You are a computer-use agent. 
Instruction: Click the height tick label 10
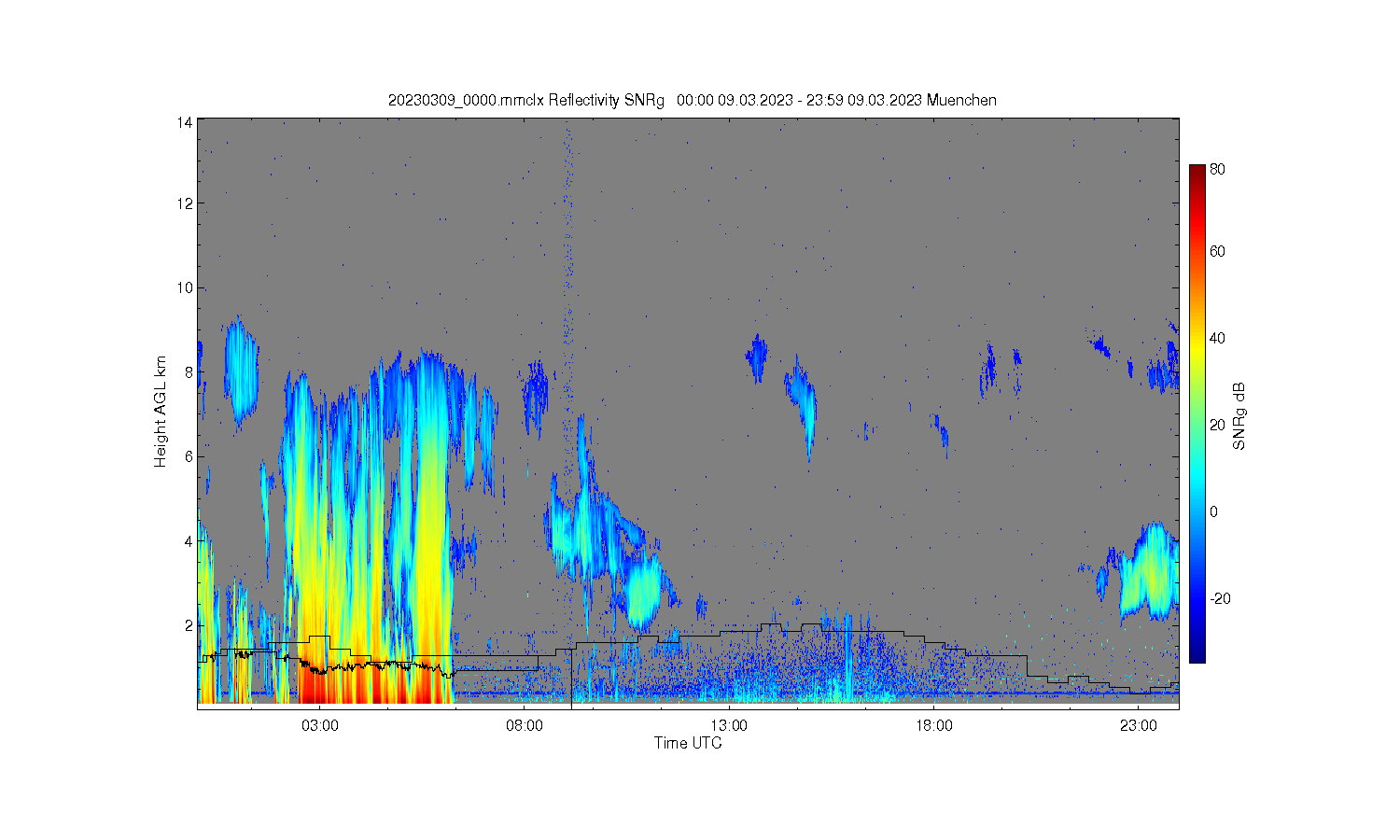coord(186,287)
